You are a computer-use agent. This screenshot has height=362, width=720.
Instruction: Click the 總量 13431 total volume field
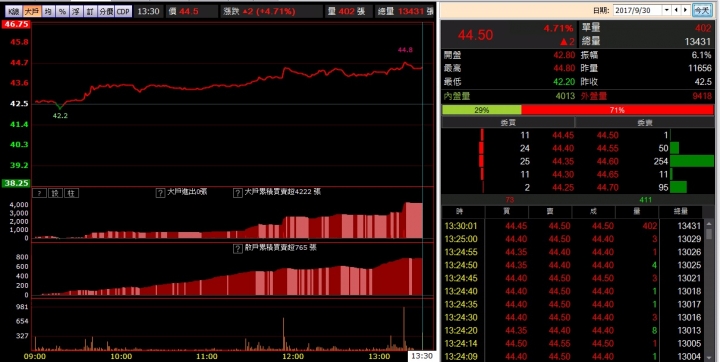[x=405, y=11]
